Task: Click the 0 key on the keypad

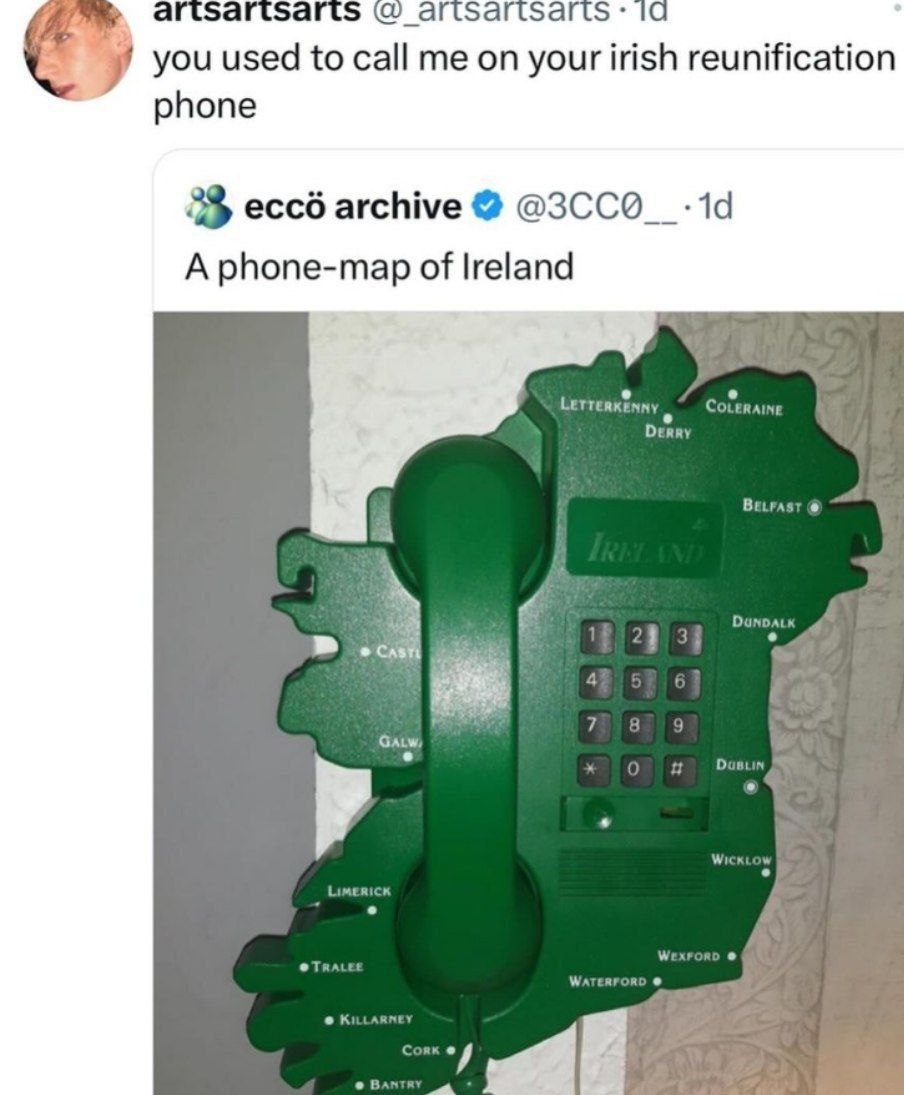Action: point(633,770)
